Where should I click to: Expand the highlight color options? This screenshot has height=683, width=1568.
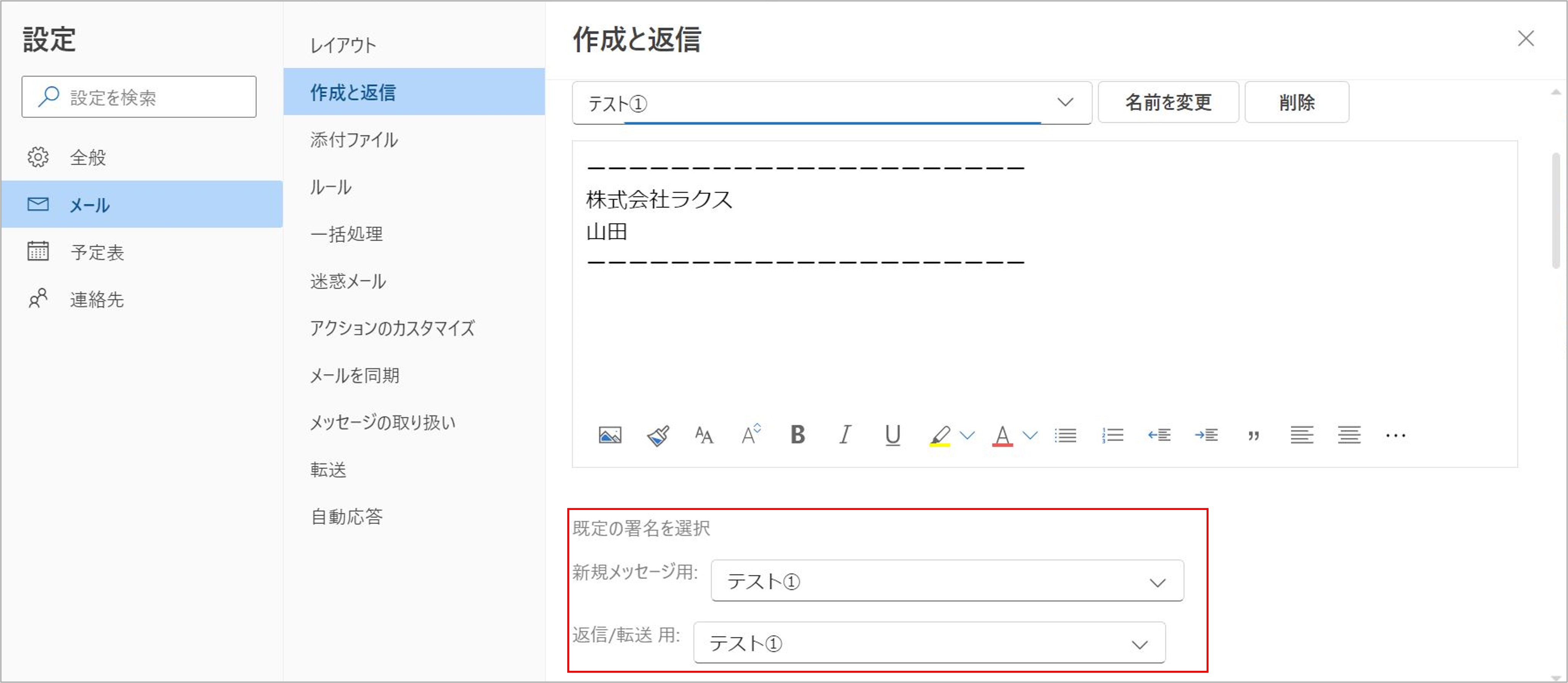pyautogui.click(x=967, y=435)
